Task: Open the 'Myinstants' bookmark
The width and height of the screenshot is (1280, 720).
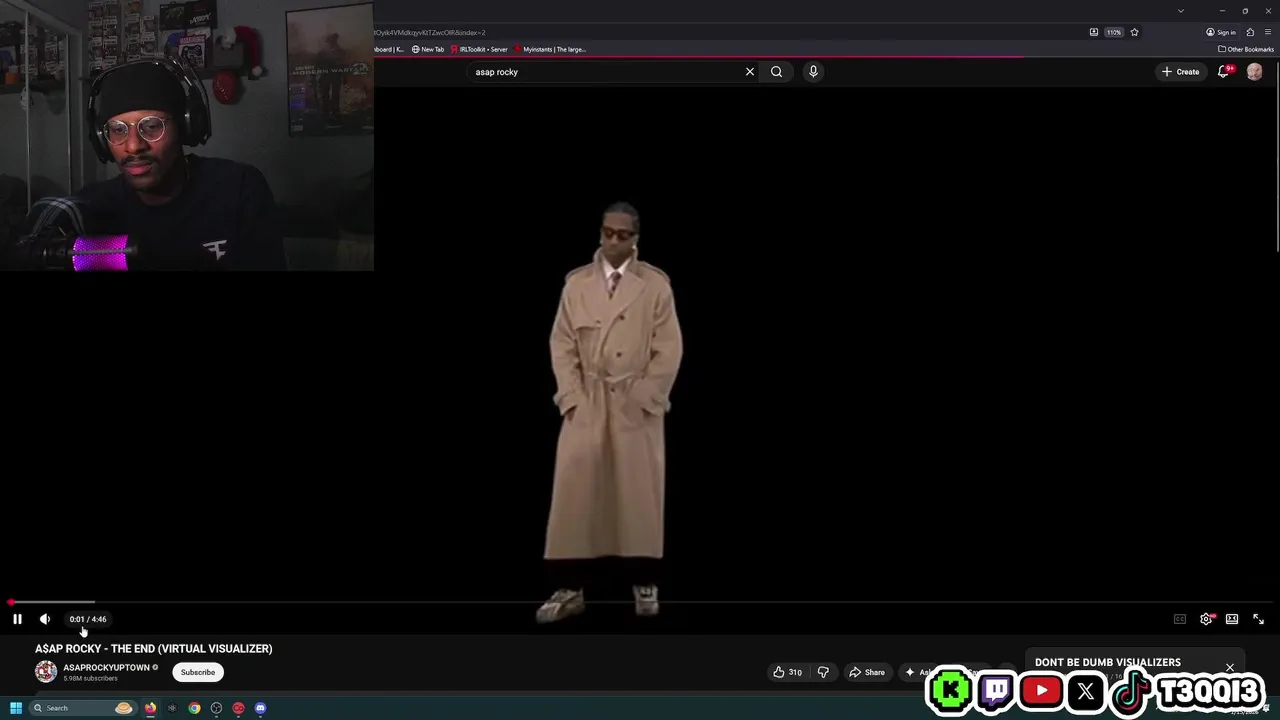Action: pyautogui.click(x=550, y=49)
